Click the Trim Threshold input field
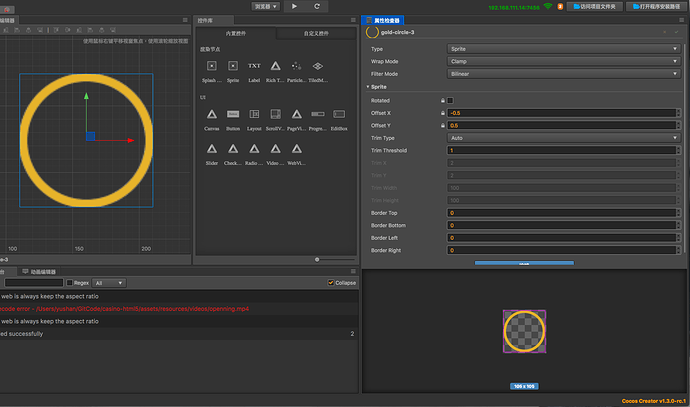 pos(562,150)
